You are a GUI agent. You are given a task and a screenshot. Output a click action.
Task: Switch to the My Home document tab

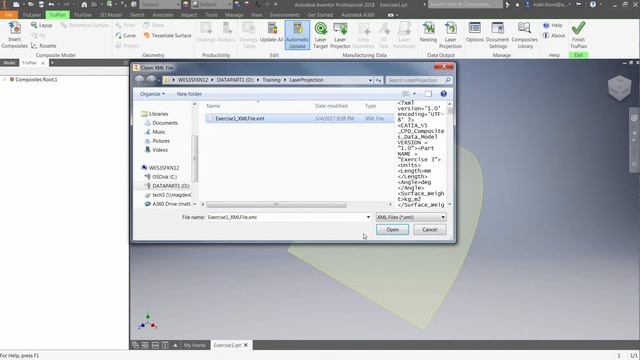(195, 345)
